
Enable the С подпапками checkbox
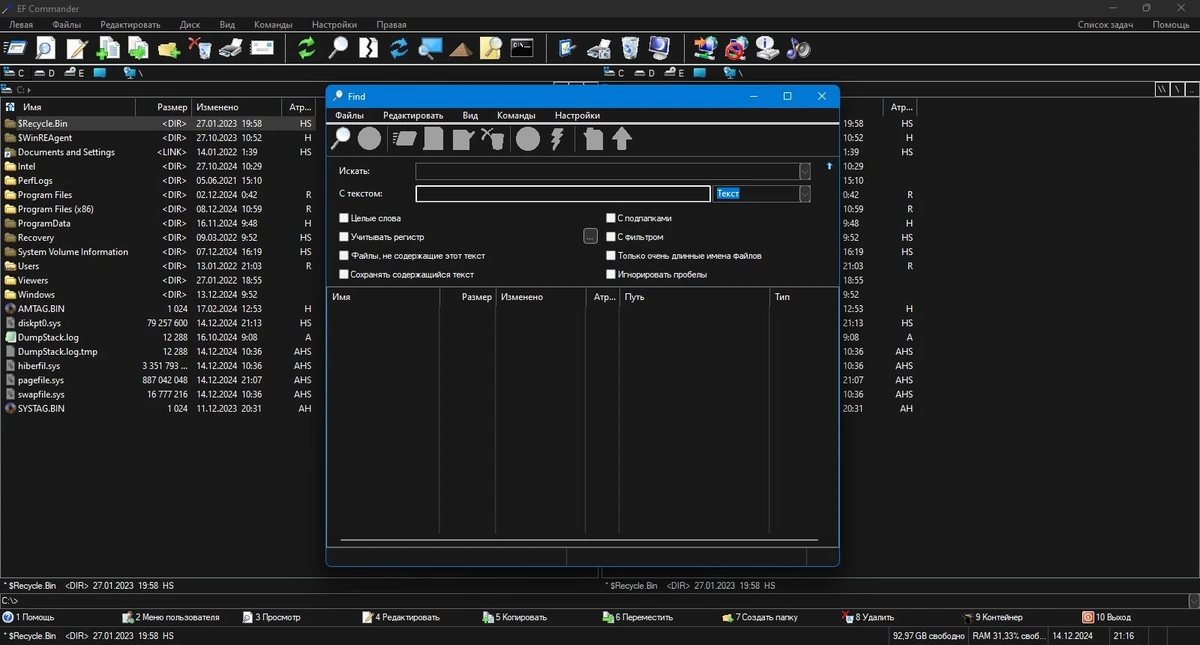[x=611, y=218]
